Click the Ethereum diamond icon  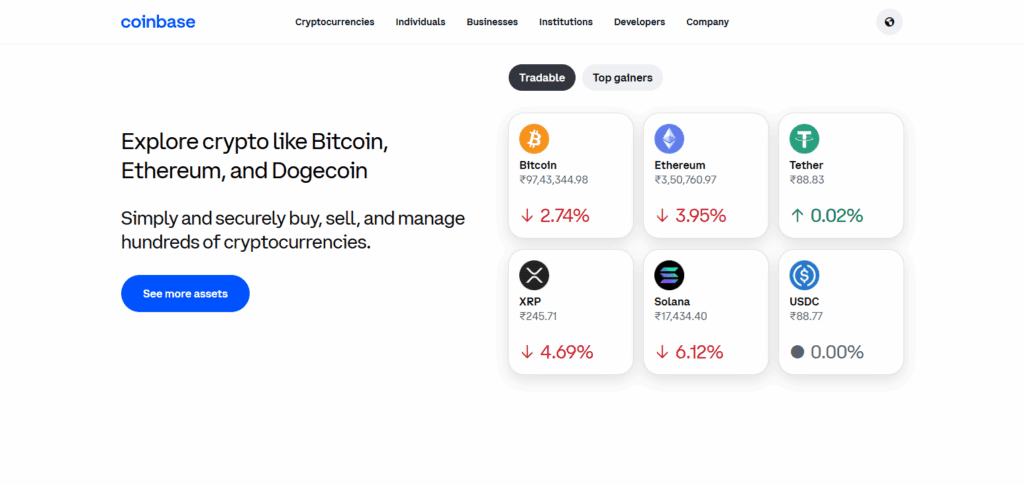[669, 138]
